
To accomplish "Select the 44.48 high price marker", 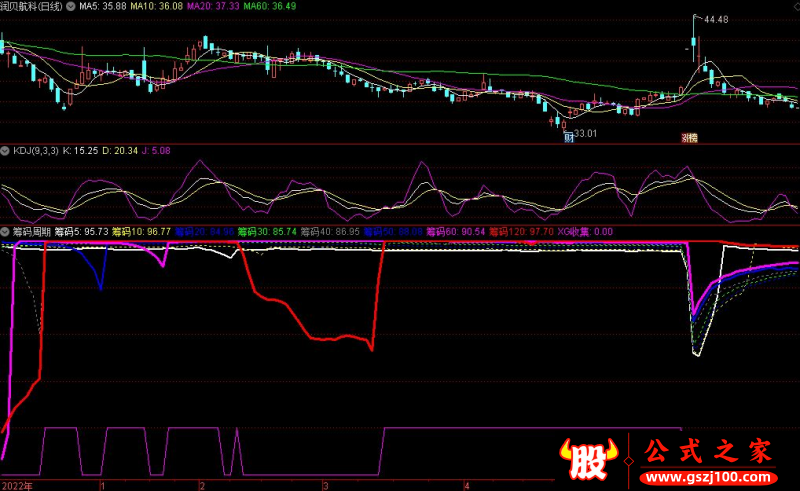I will tap(715, 19).
